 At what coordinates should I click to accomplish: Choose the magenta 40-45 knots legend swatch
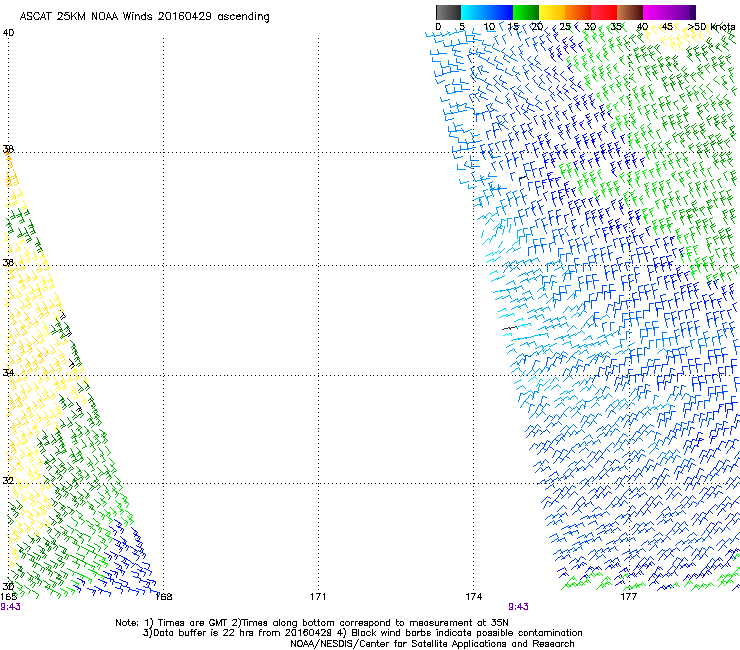658,12
